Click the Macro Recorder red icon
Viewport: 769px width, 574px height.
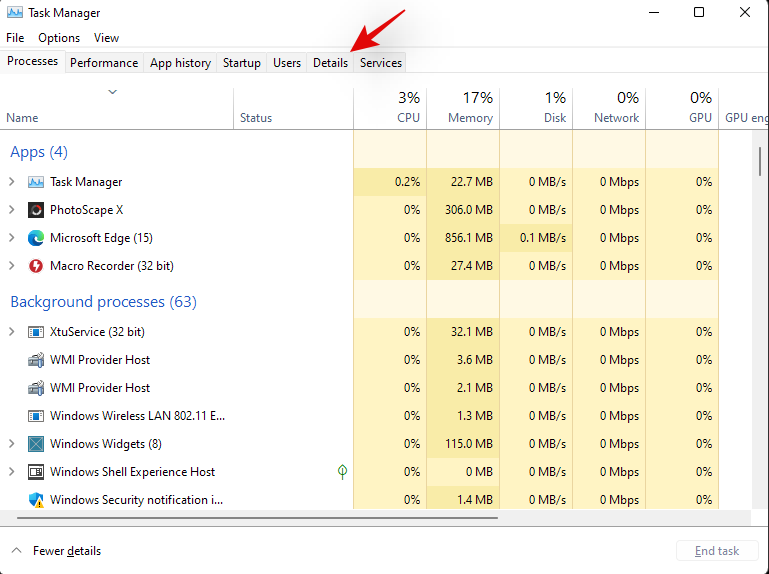(36, 266)
